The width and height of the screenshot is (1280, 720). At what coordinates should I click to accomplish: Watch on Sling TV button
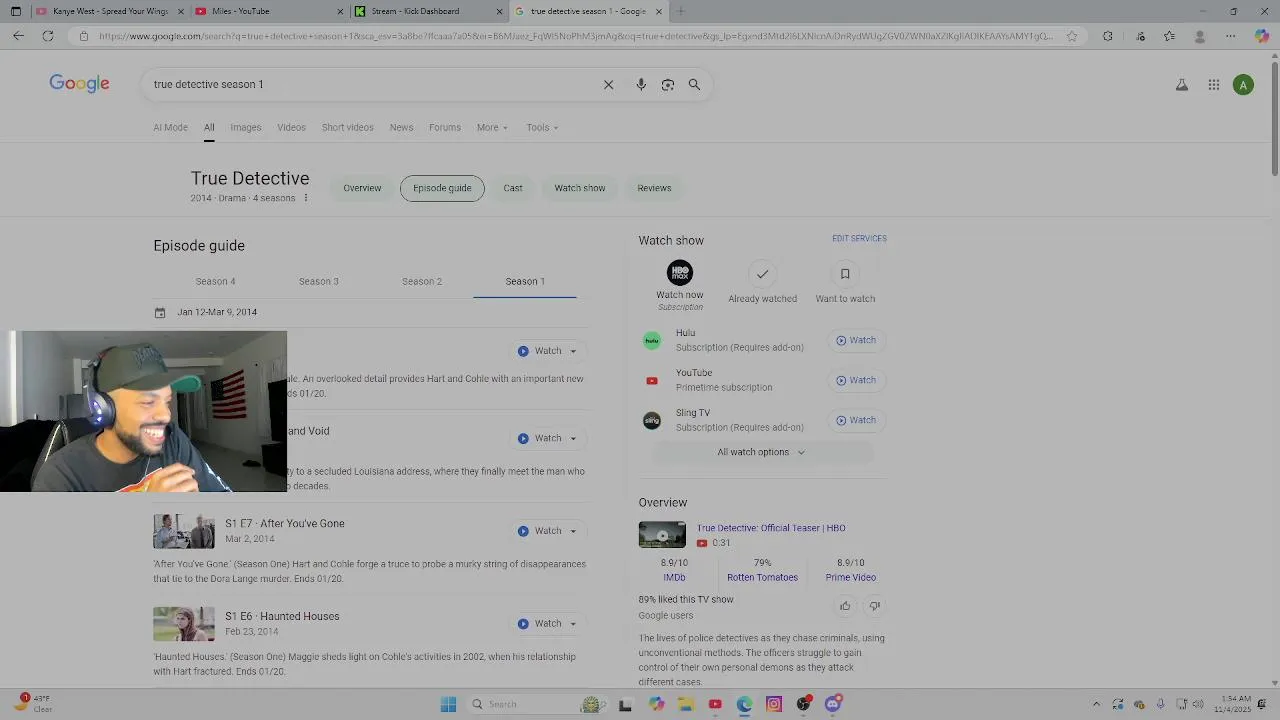[x=856, y=421]
